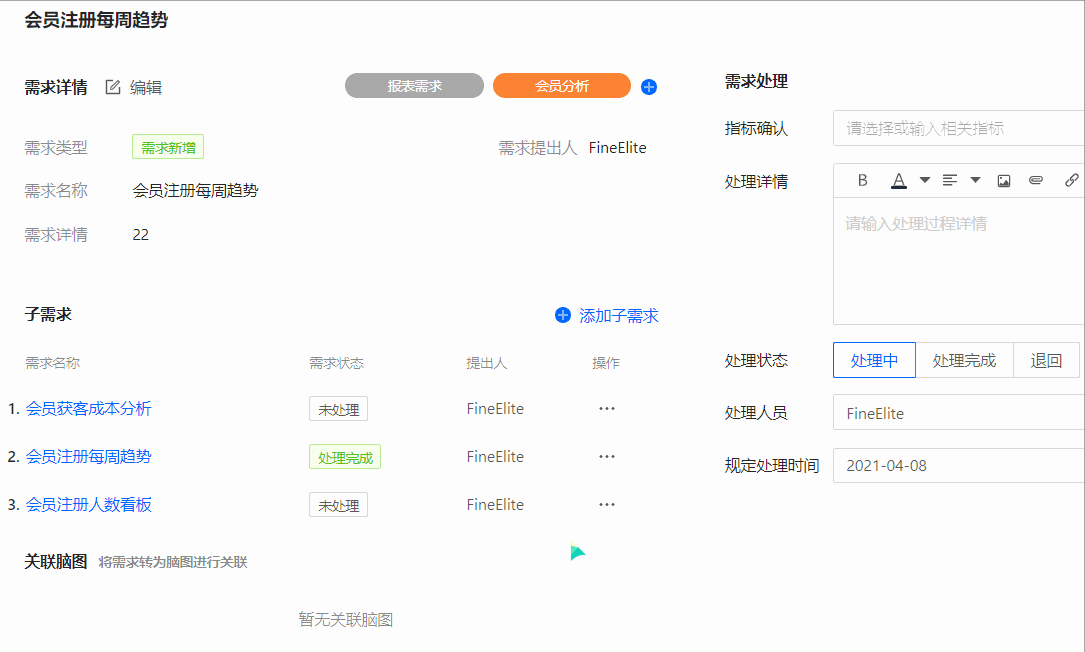Apply font color in the 处理详情 editor
The width and height of the screenshot is (1085, 652).
899,180
